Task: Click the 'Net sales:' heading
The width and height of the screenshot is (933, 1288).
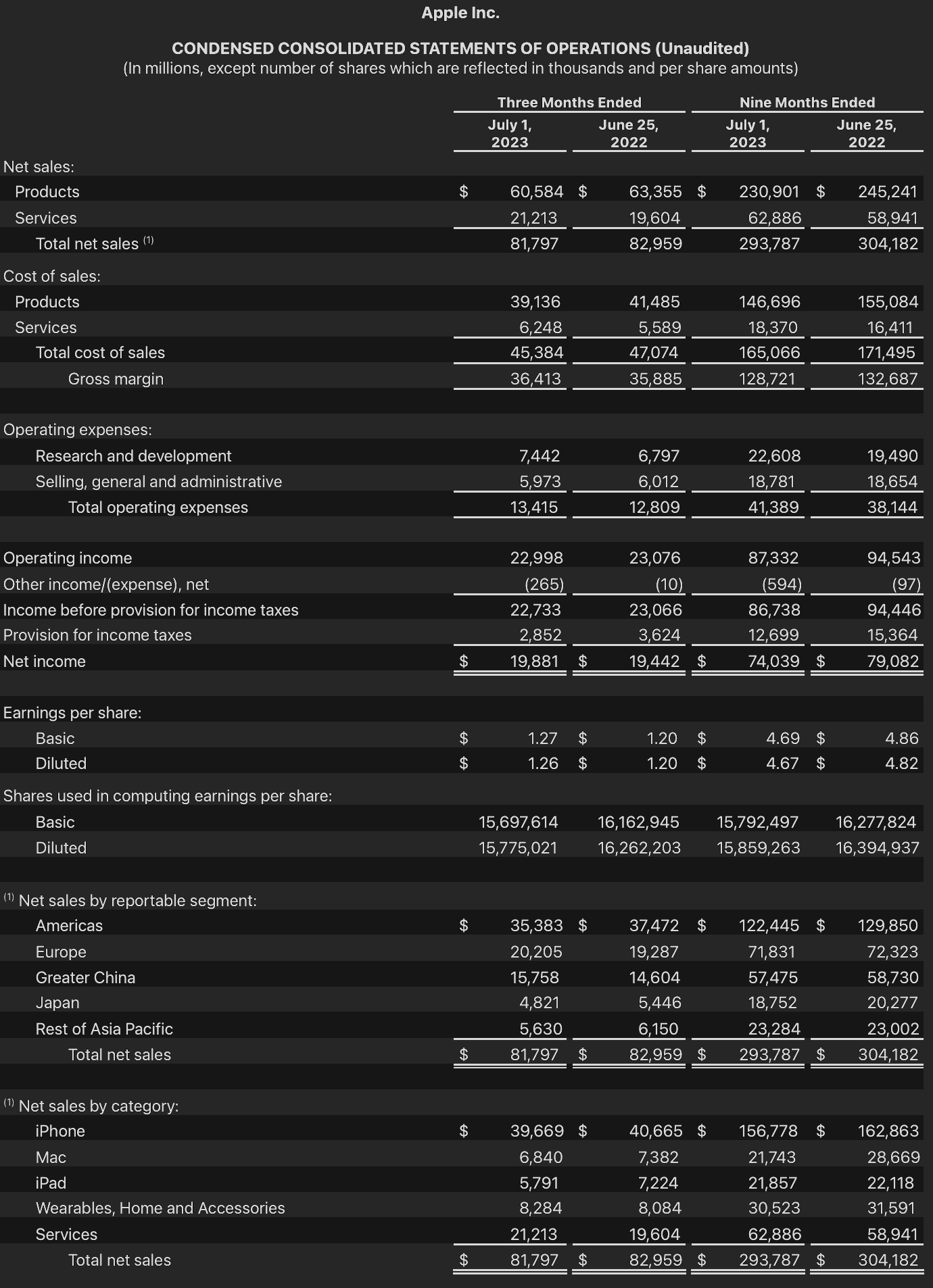Action: click(39, 167)
